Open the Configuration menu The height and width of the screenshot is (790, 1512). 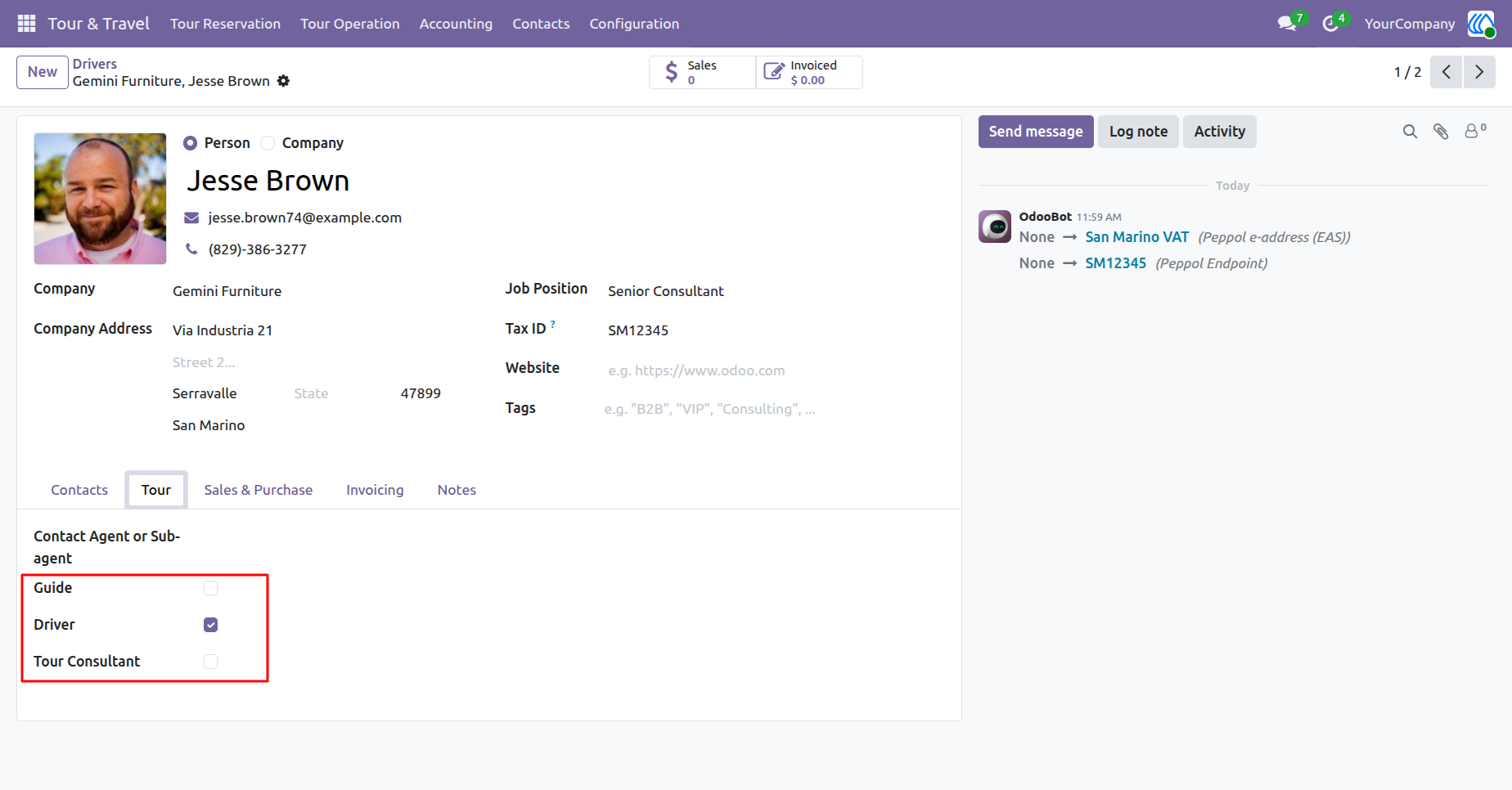pyautogui.click(x=634, y=24)
